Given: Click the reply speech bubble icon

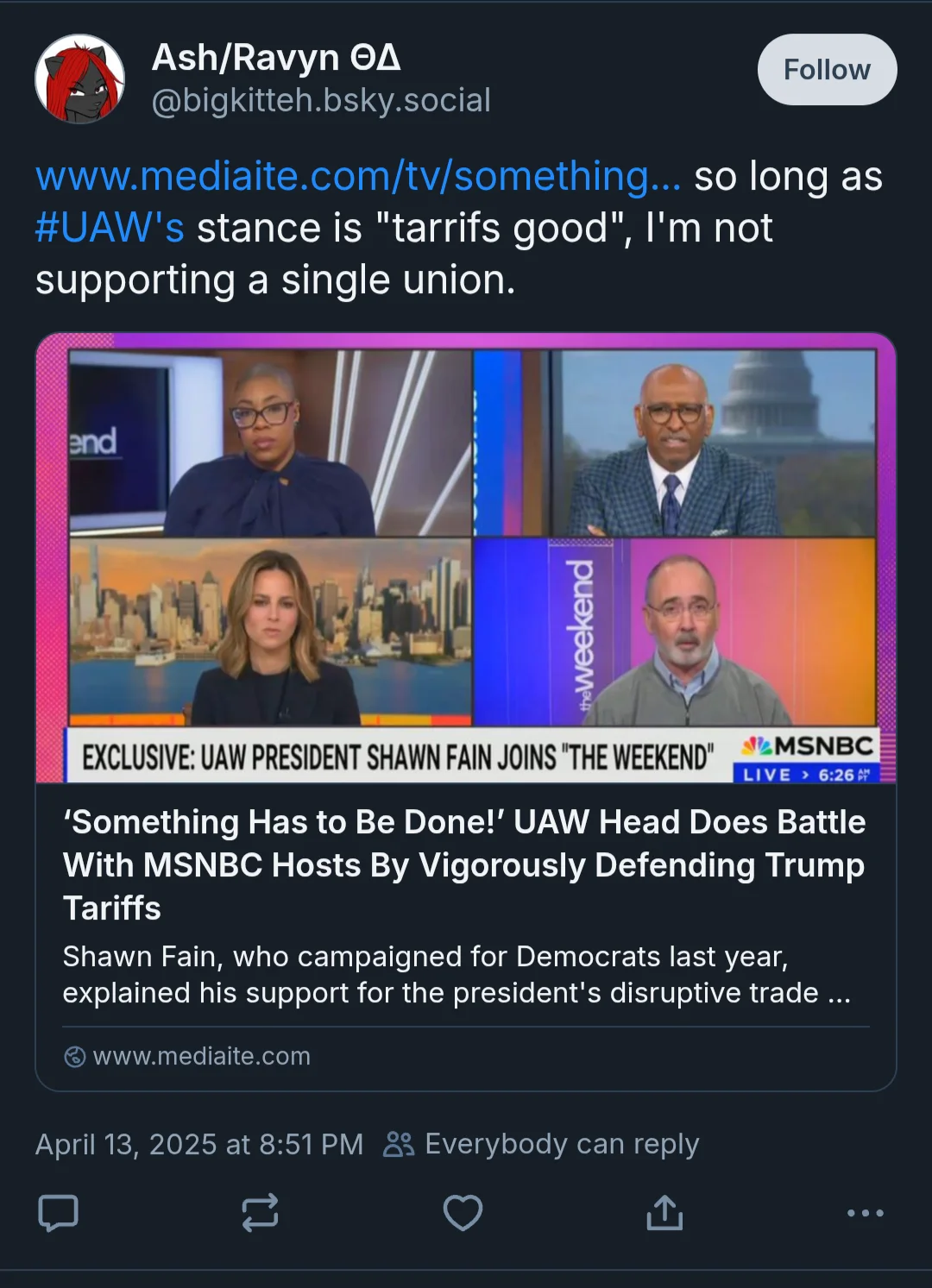Looking at the screenshot, I should (59, 1213).
